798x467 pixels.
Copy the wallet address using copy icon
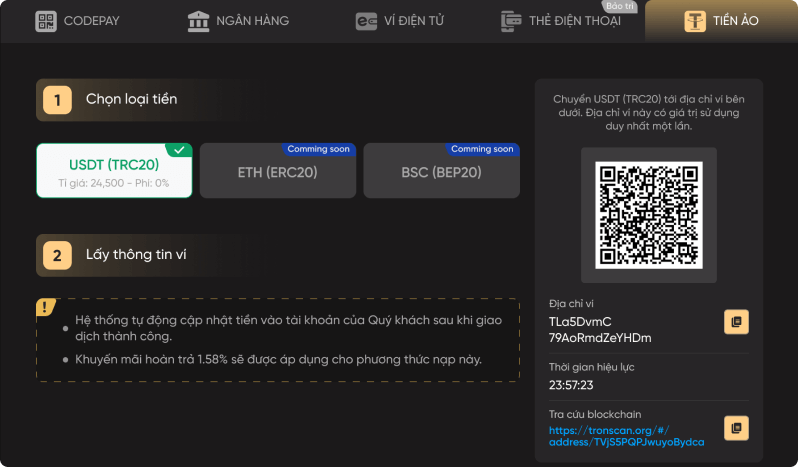pos(736,322)
